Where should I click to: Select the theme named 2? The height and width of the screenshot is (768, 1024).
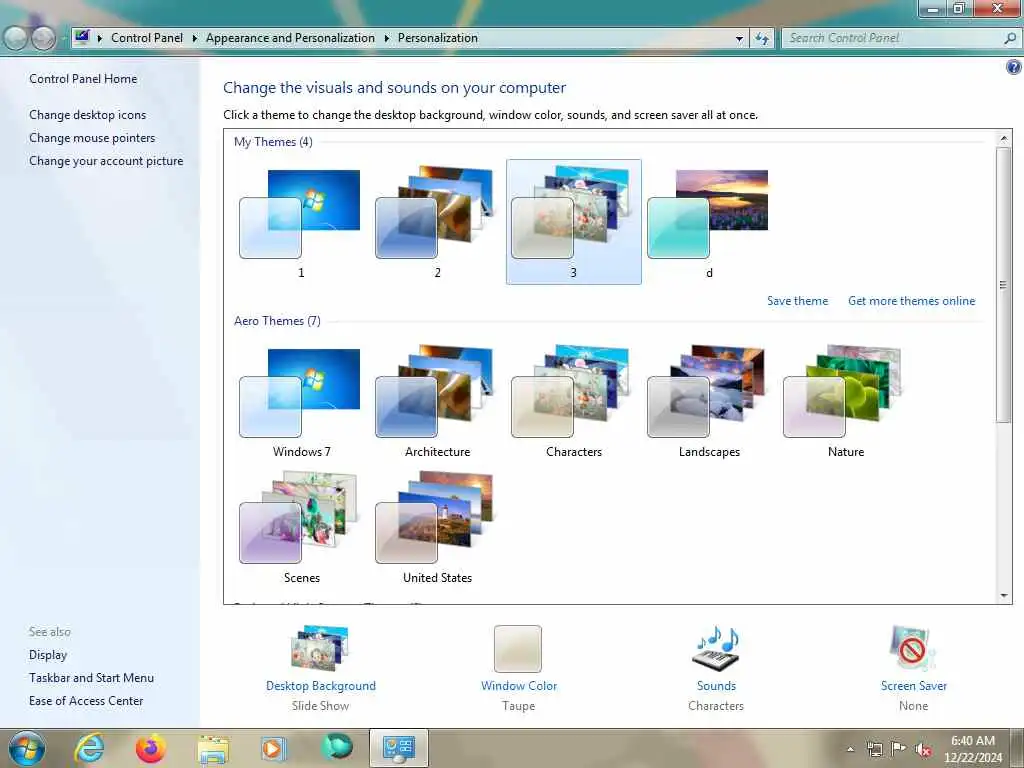[437, 223]
